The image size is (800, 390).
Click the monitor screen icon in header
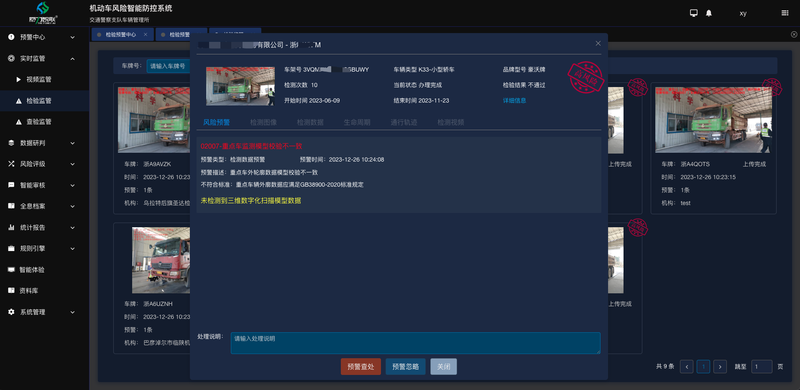(x=693, y=13)
